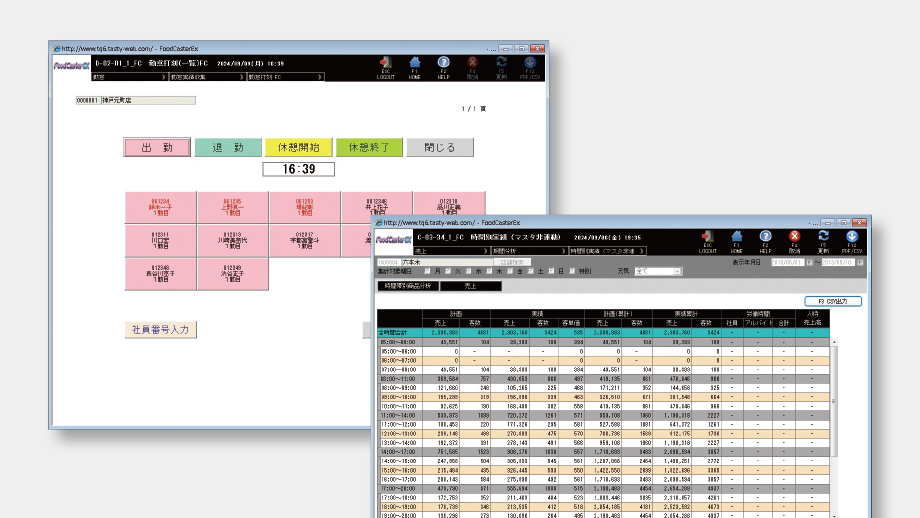The image size is (920, 518).
Task: Toggle the 特別 checkbox
Action: (x=573, y=271)
